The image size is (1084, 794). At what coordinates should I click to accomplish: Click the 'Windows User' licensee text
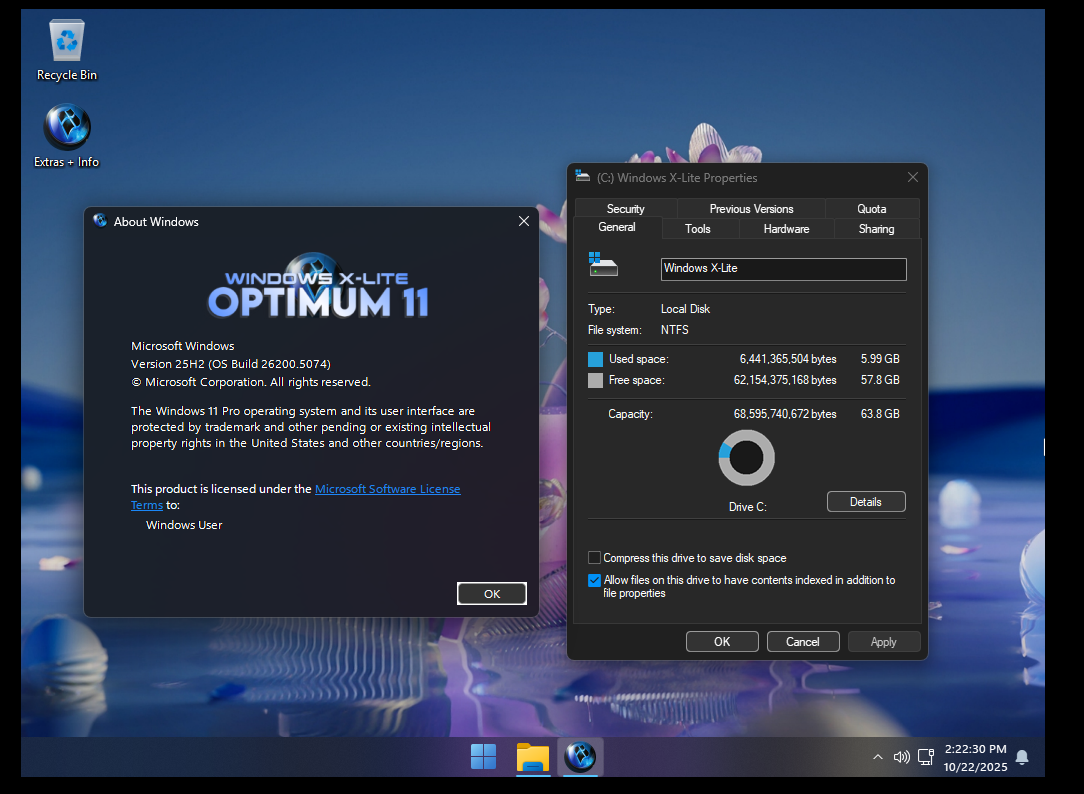184,525
